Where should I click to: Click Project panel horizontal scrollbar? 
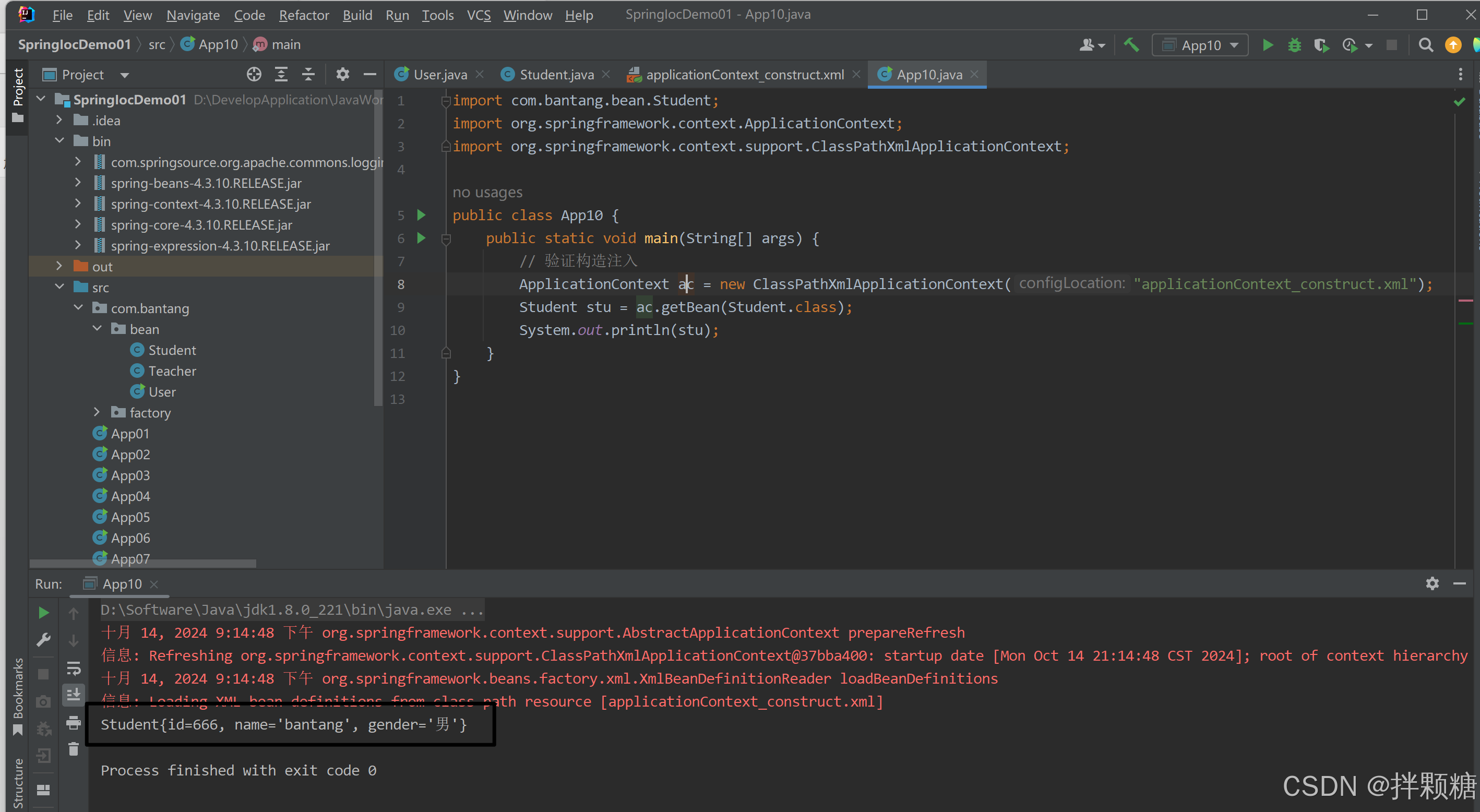tap(142, 563)
